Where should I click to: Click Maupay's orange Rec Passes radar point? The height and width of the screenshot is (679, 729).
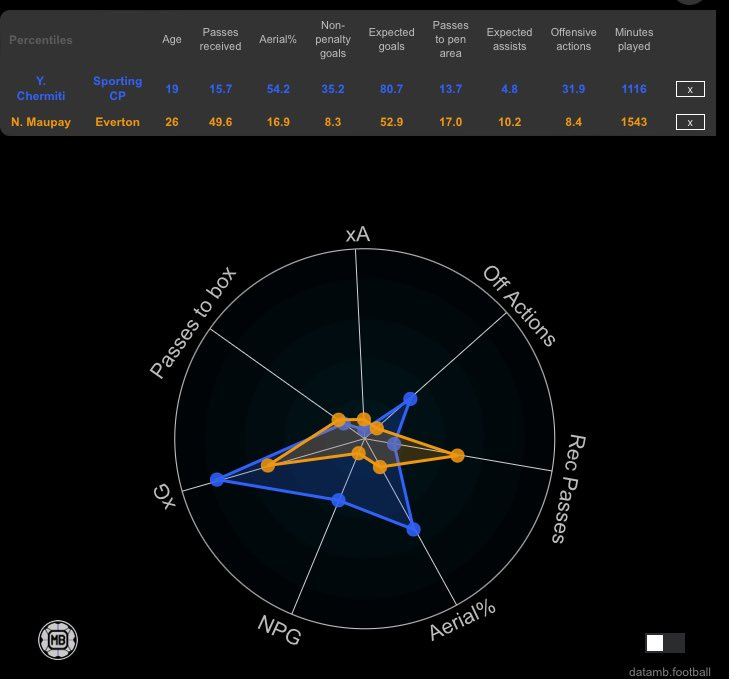coord(457,456)
